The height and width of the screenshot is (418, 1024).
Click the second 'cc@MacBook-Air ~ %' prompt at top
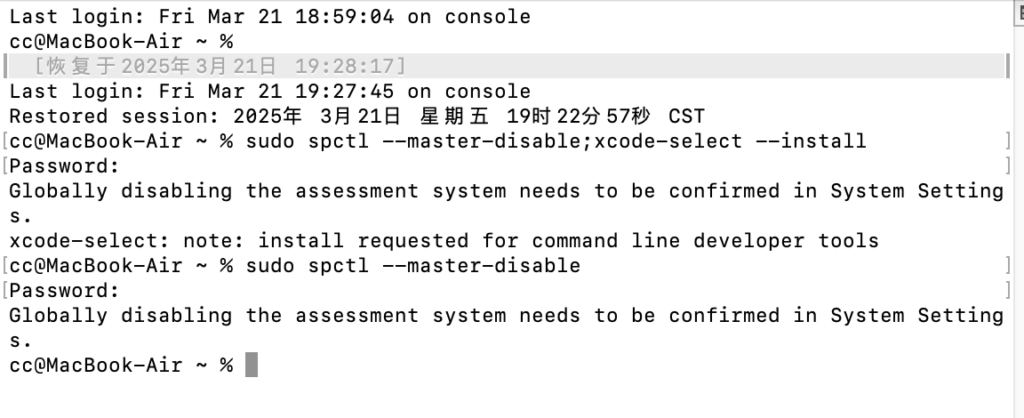point(121,42)
